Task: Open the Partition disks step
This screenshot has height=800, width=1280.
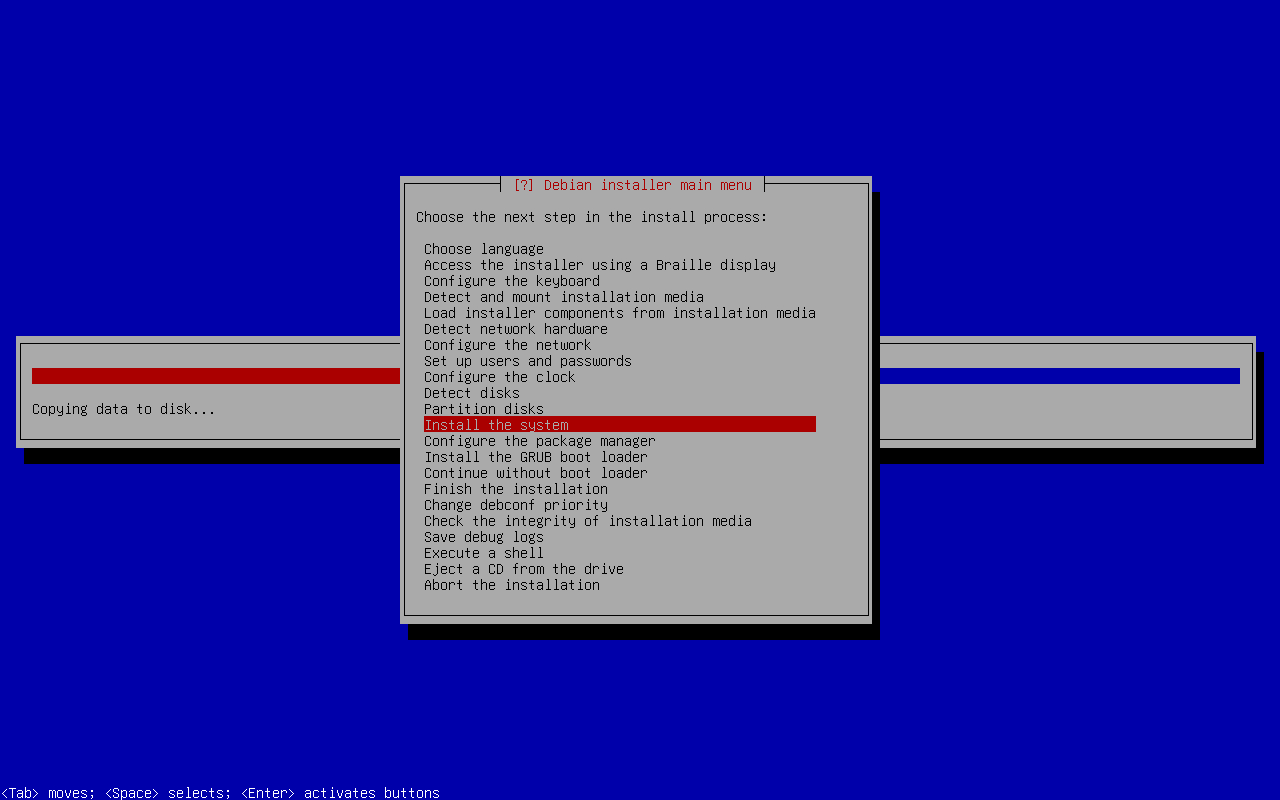Action: click(483, 409)
